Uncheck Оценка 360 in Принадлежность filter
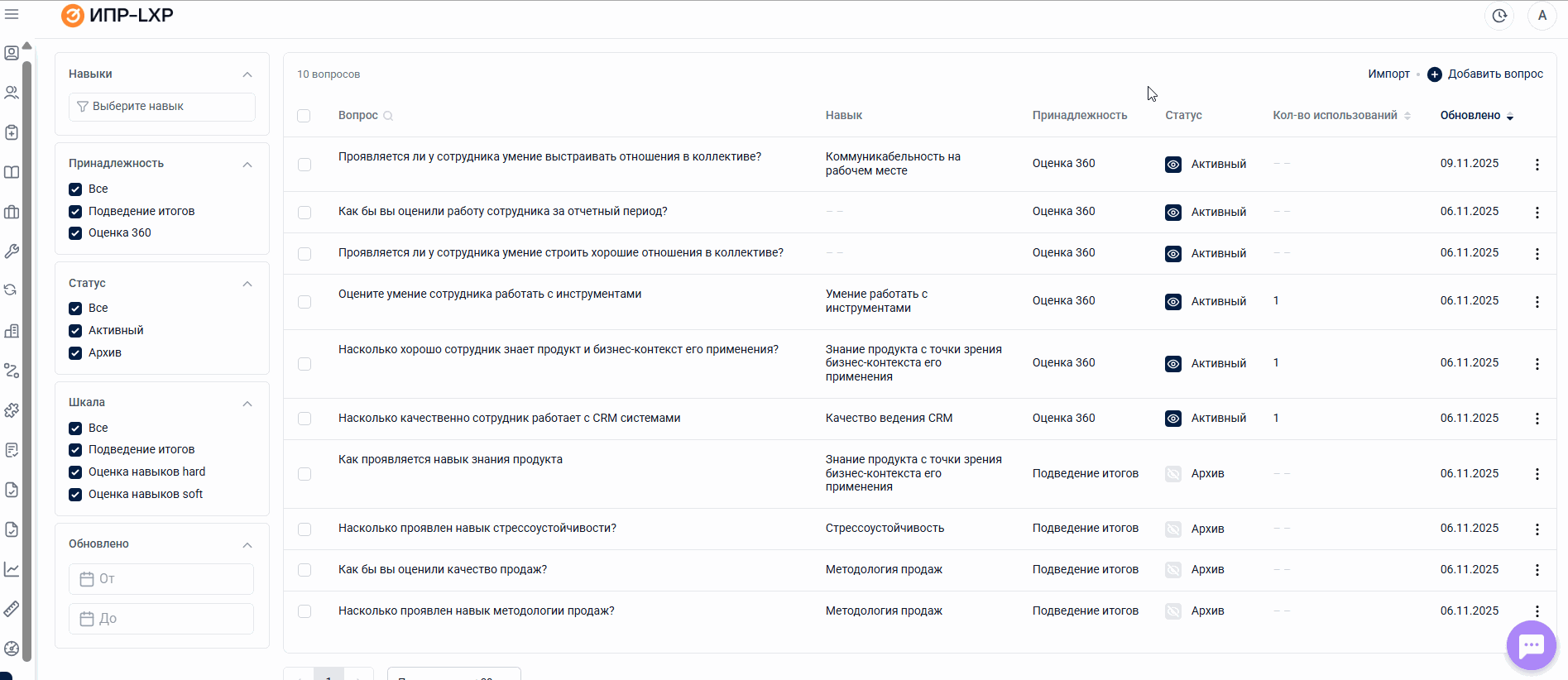 pos(75,233)
